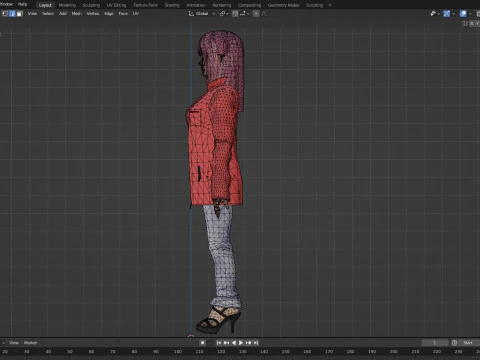Switch to Rendering workspace tab
The height and width of the screenshot is (360, 480).
point(222,5)
